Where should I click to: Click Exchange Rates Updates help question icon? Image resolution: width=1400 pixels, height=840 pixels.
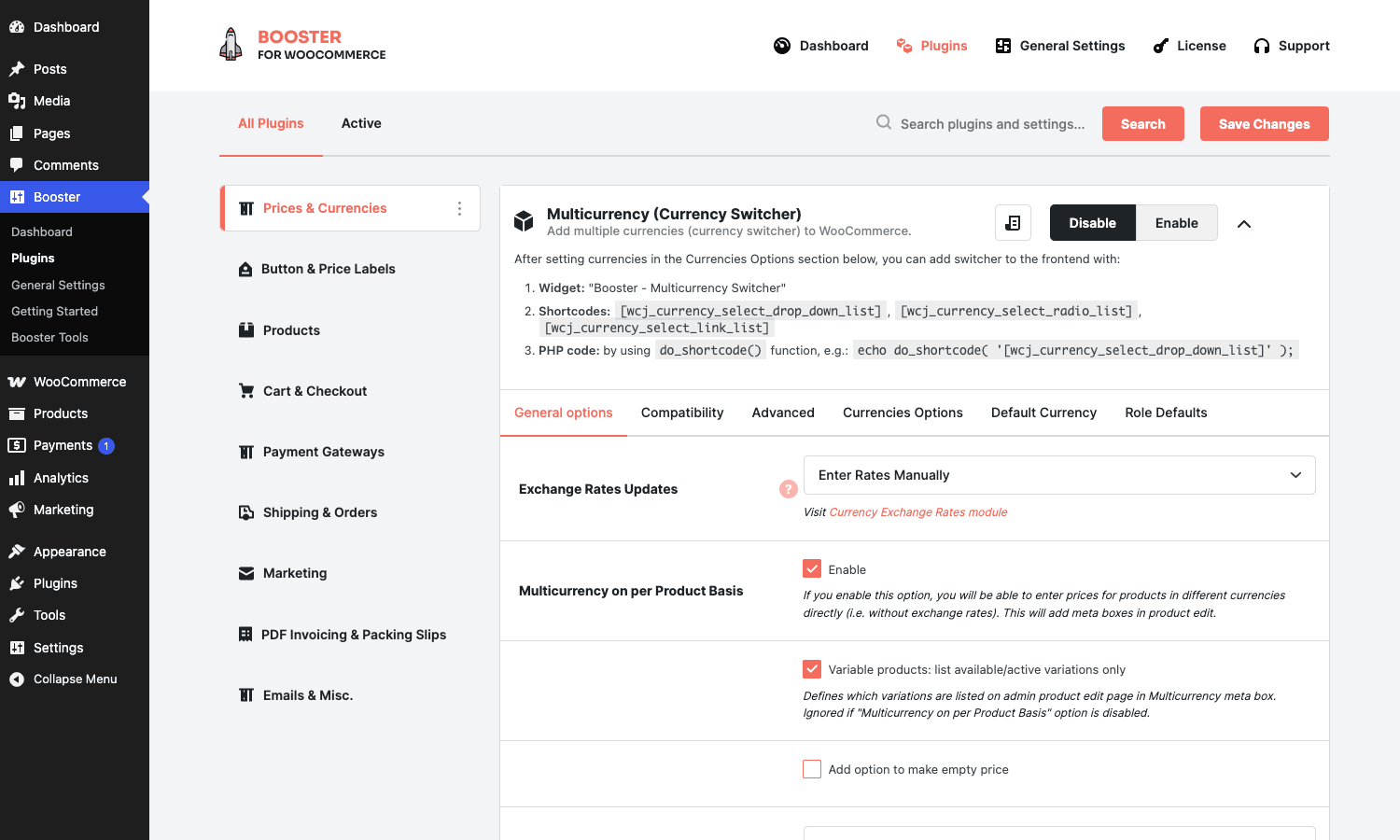(x=789, y=489)
